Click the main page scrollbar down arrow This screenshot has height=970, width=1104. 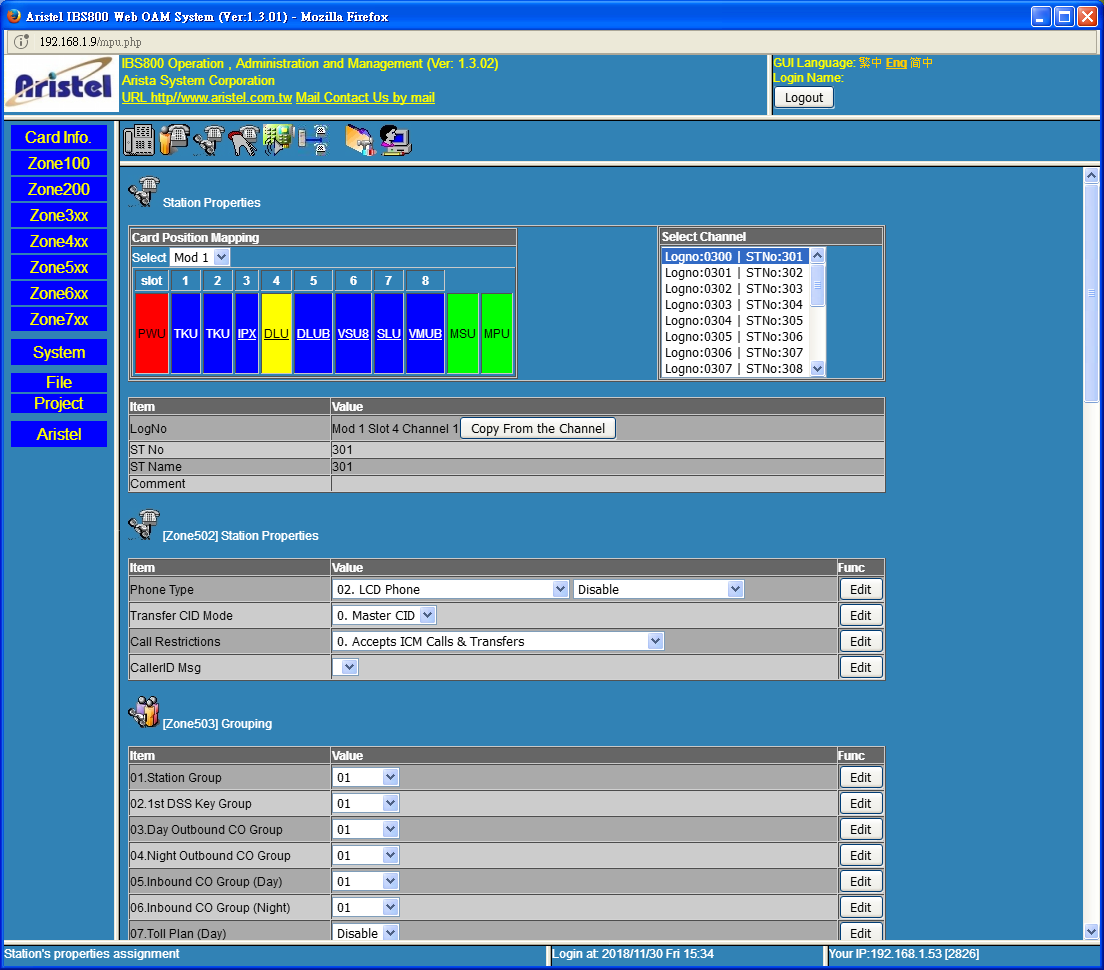1091,931
